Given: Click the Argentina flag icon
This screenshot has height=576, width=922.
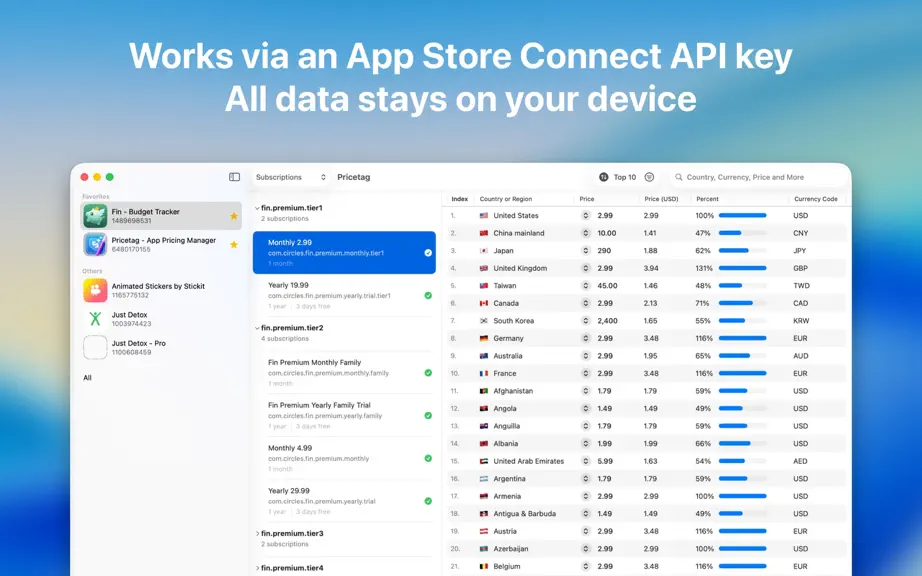Looking at the screenshot, I should (x=484, y=479).
